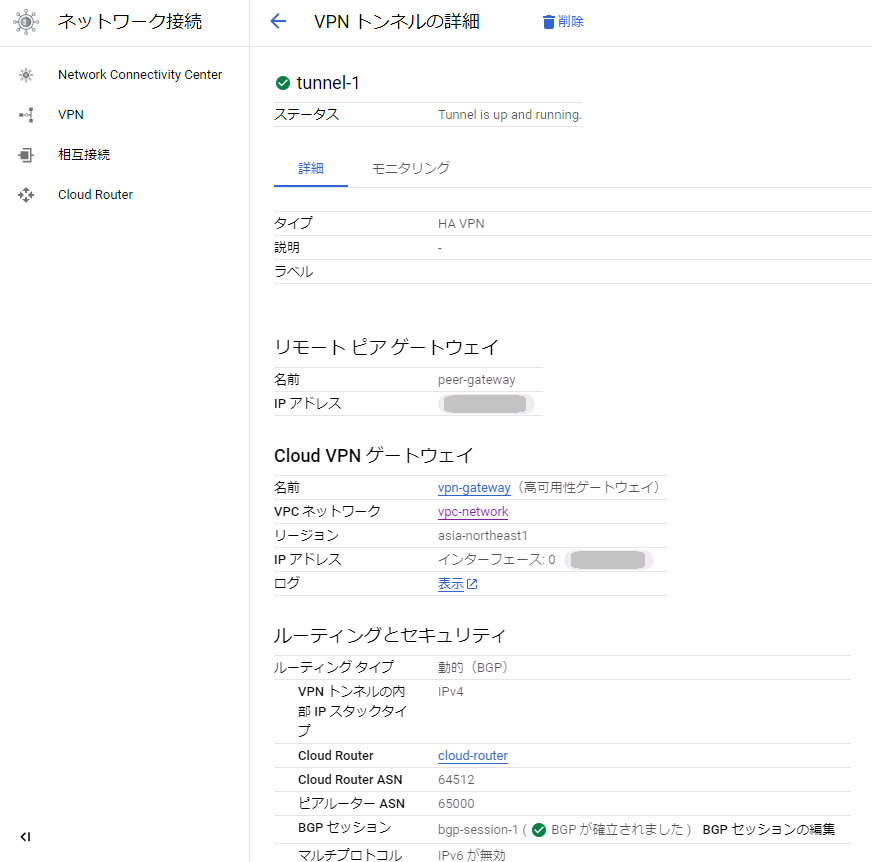Click the green tunnel-1 status checkmark
The width and height of the screenshot is (872, 862).
click(x=283, y=83)
